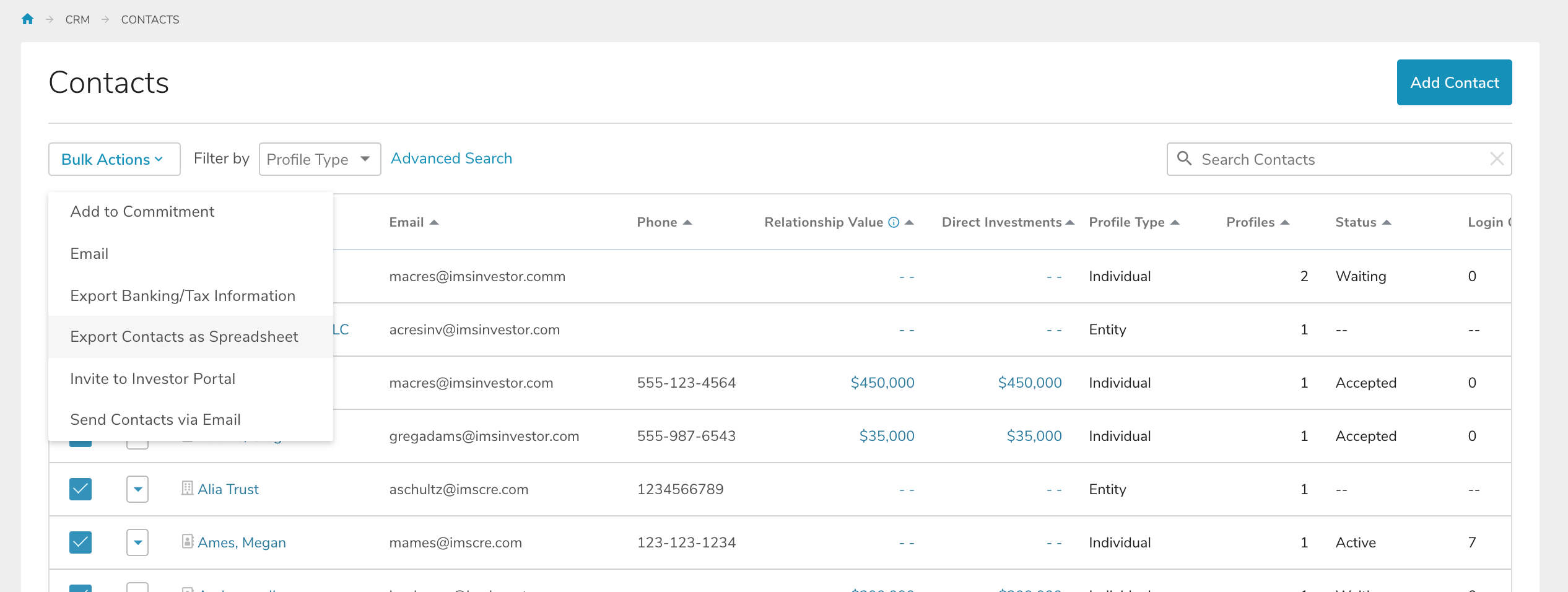Choose Invite to Investor Portal from the menu
This screenshot has width=1568, height=592.
click(x=153, y=378)
